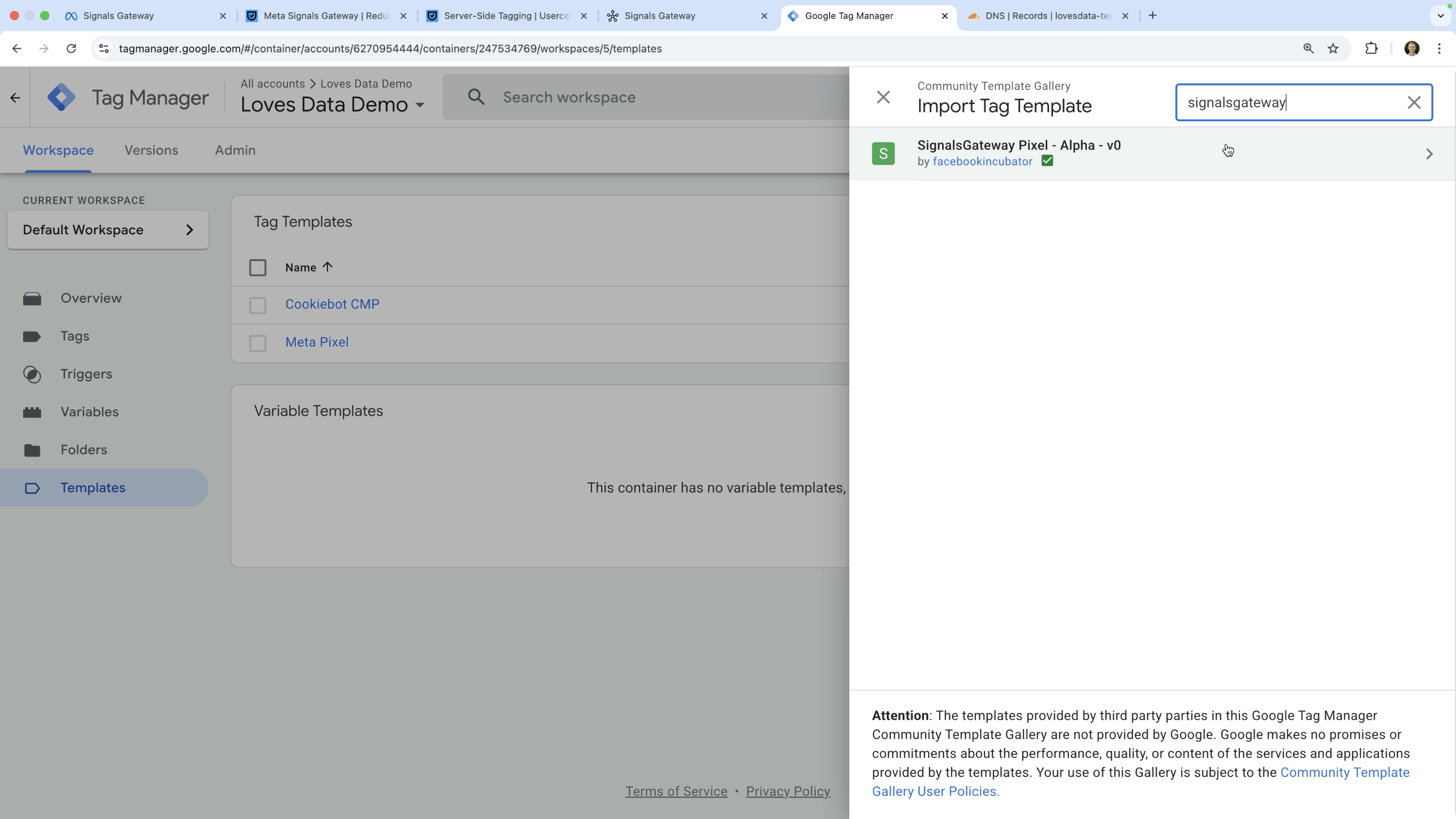Open Privacy Policy link
Viewport: 1456px width, 819px height.
click(788, 791)
